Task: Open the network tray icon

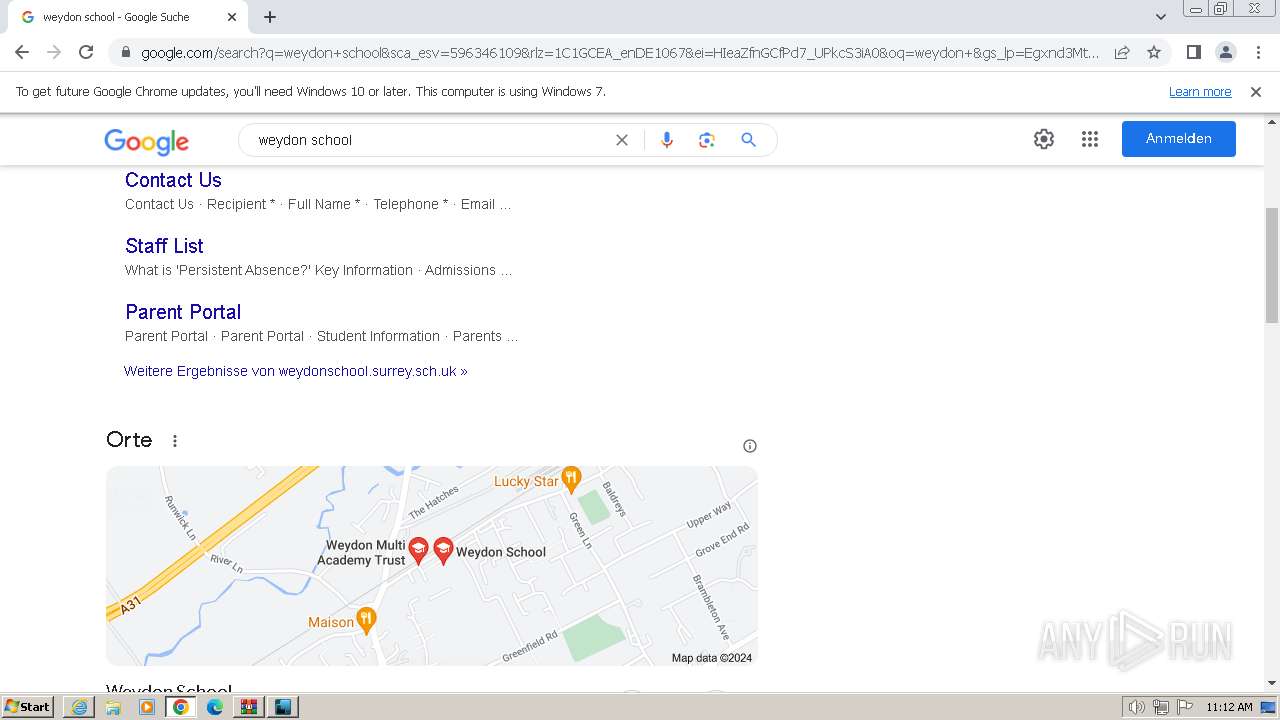Action: [x=1161, y=707]
